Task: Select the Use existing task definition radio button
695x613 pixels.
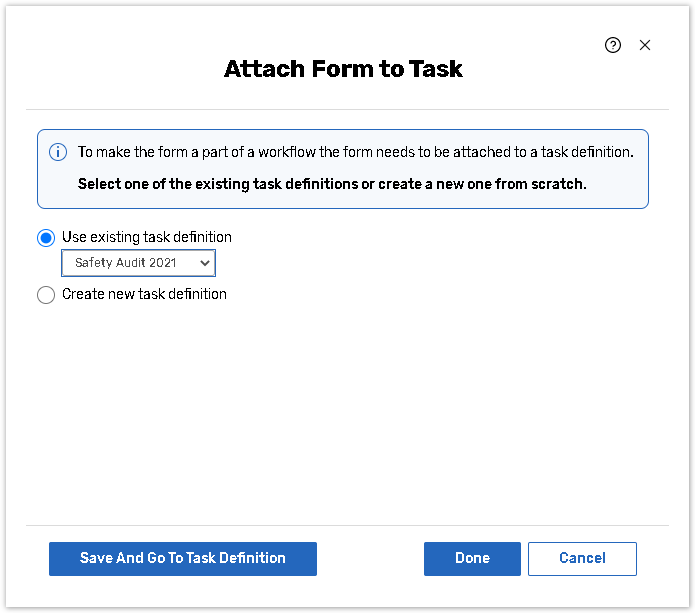Action: (x=46, y=238)
